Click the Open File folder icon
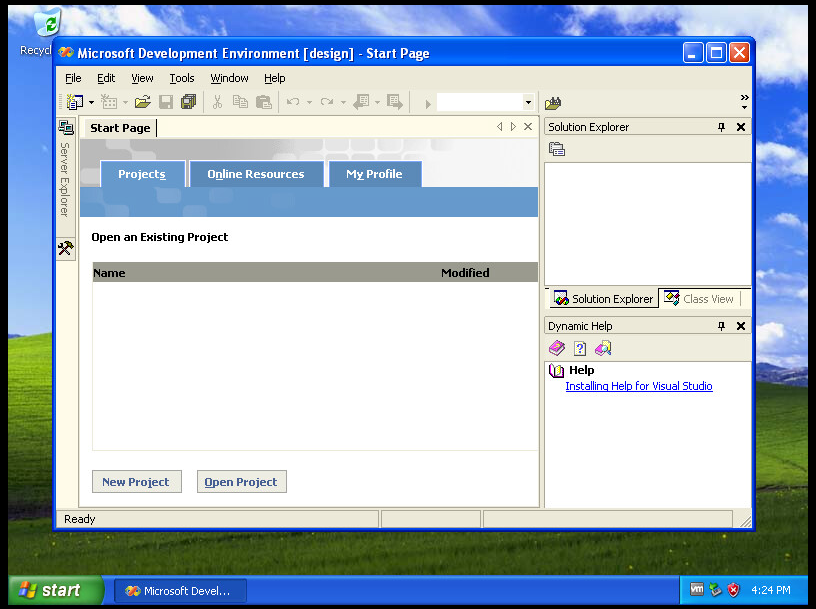This screenshot has height=609, width=816. click(143, 102)
